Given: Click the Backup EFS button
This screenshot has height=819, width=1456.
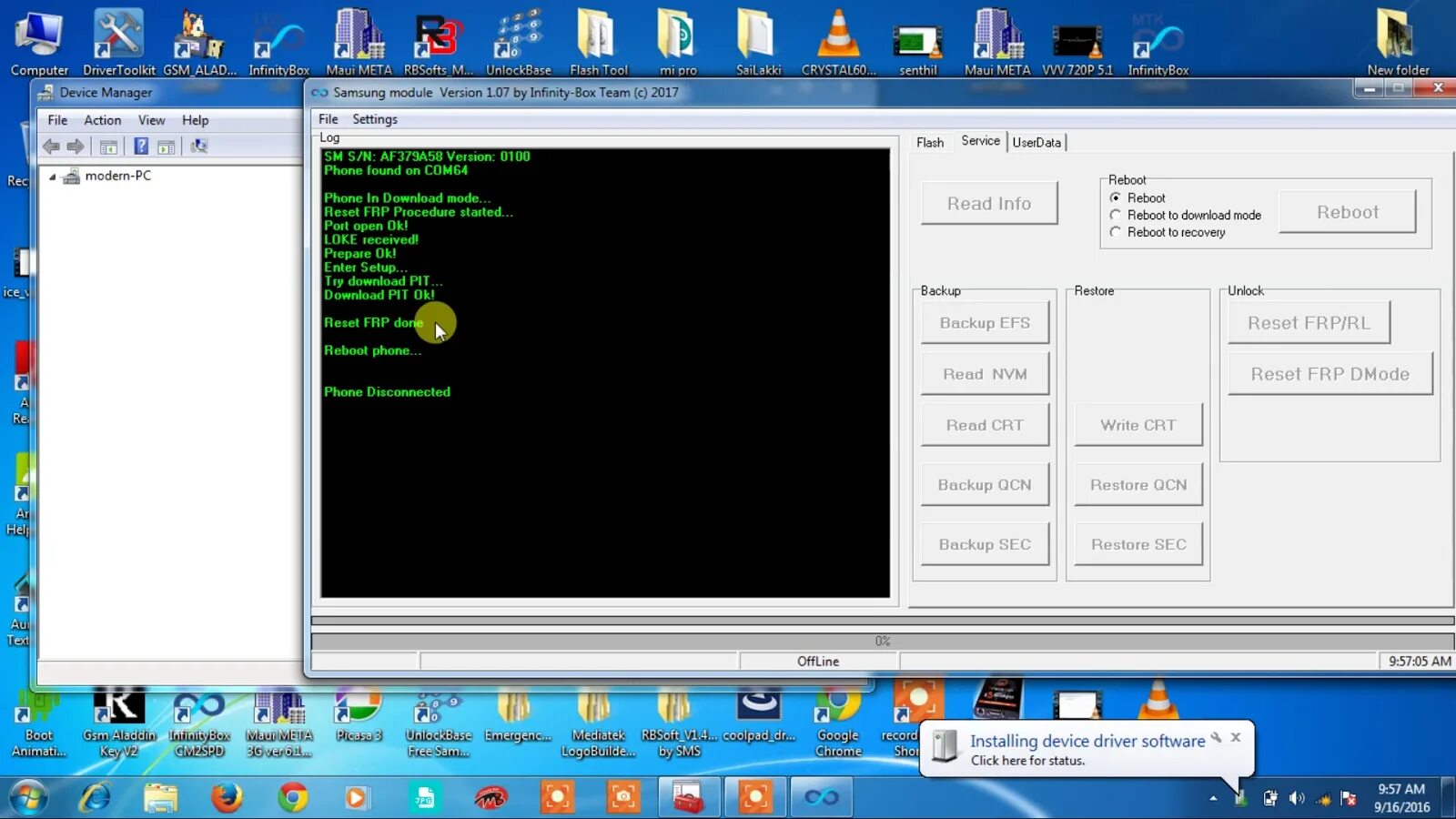Looking at the screenshot, I should pyautogui.click(x=985, y=323).
